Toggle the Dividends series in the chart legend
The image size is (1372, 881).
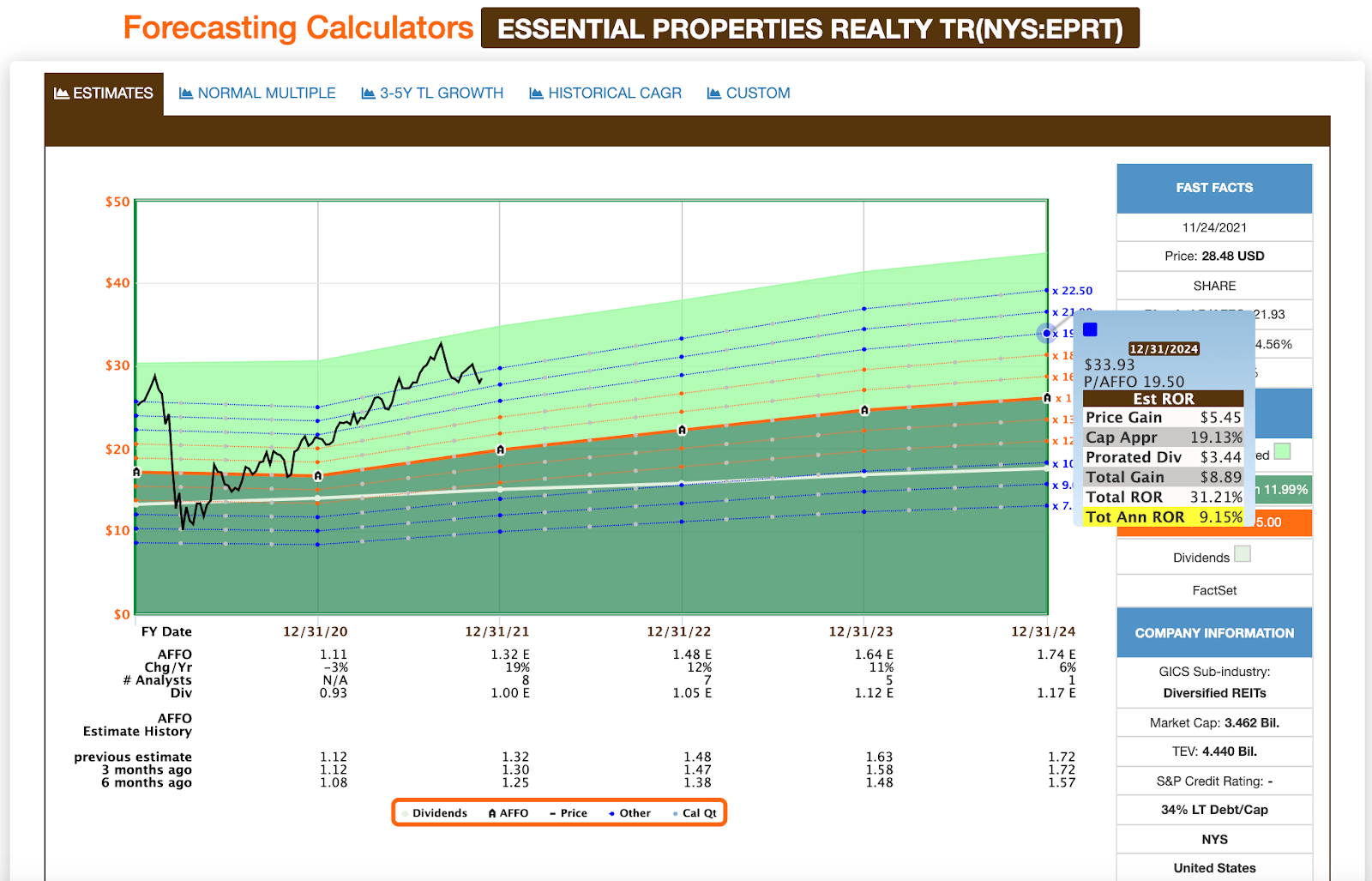coord(435,813)
